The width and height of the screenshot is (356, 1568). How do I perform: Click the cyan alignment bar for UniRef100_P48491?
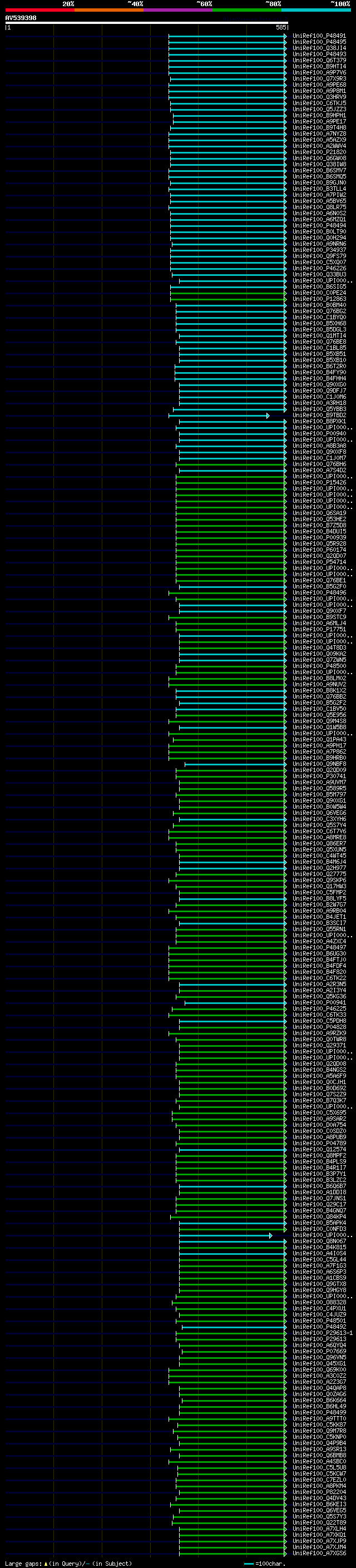(228, 36)
